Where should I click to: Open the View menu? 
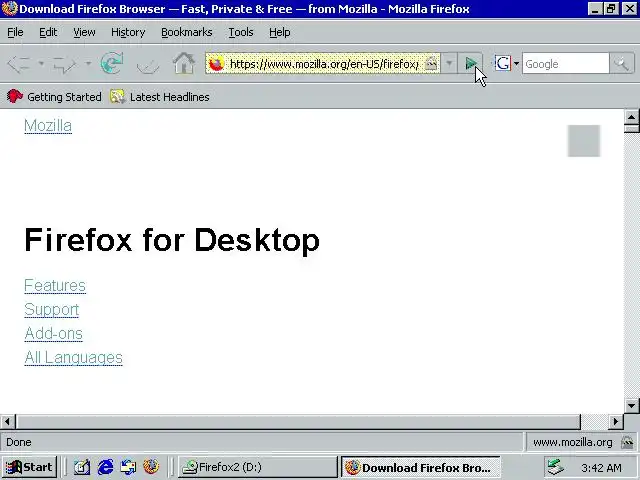click(84, 32)
